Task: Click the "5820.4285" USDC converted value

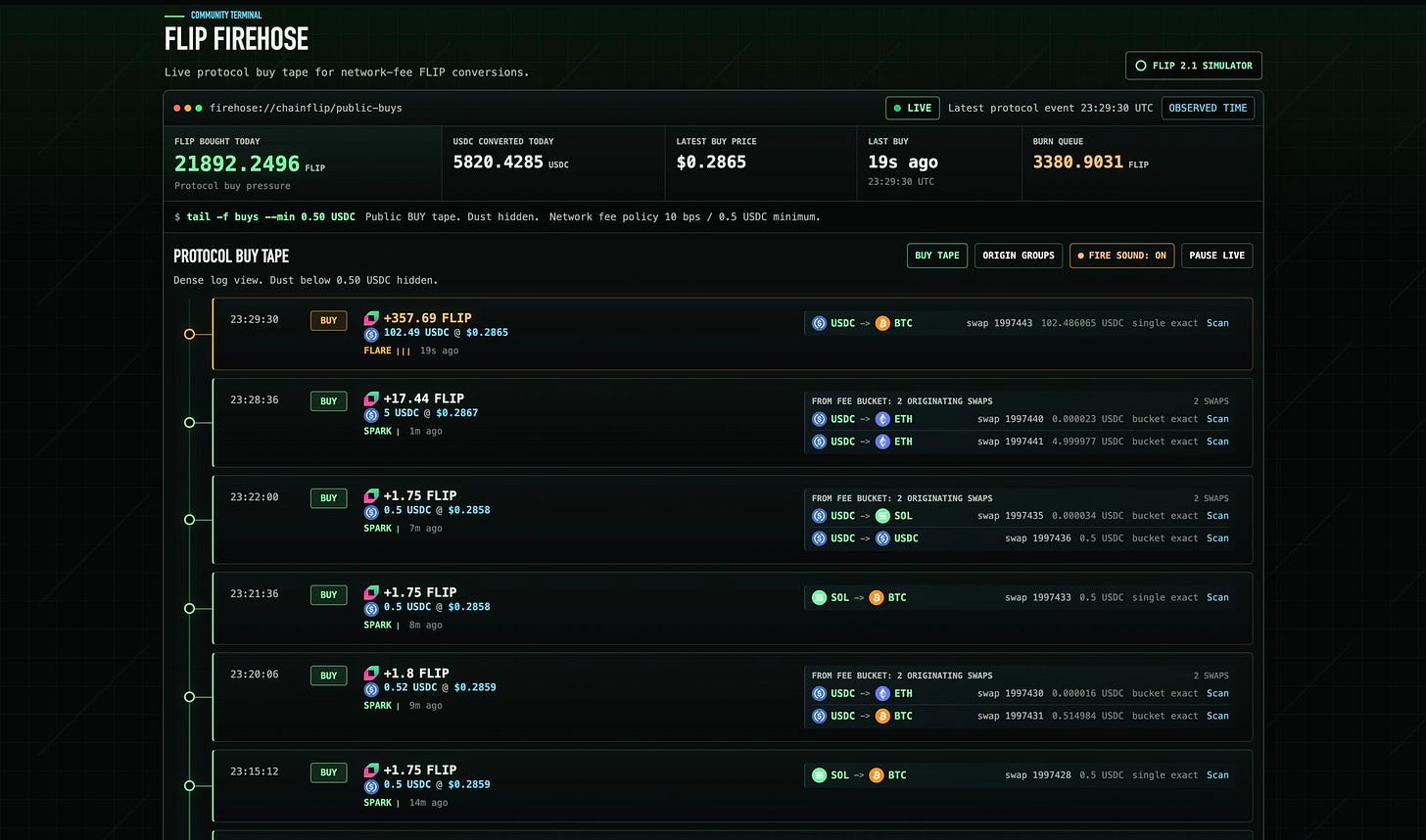Action: 498,162
